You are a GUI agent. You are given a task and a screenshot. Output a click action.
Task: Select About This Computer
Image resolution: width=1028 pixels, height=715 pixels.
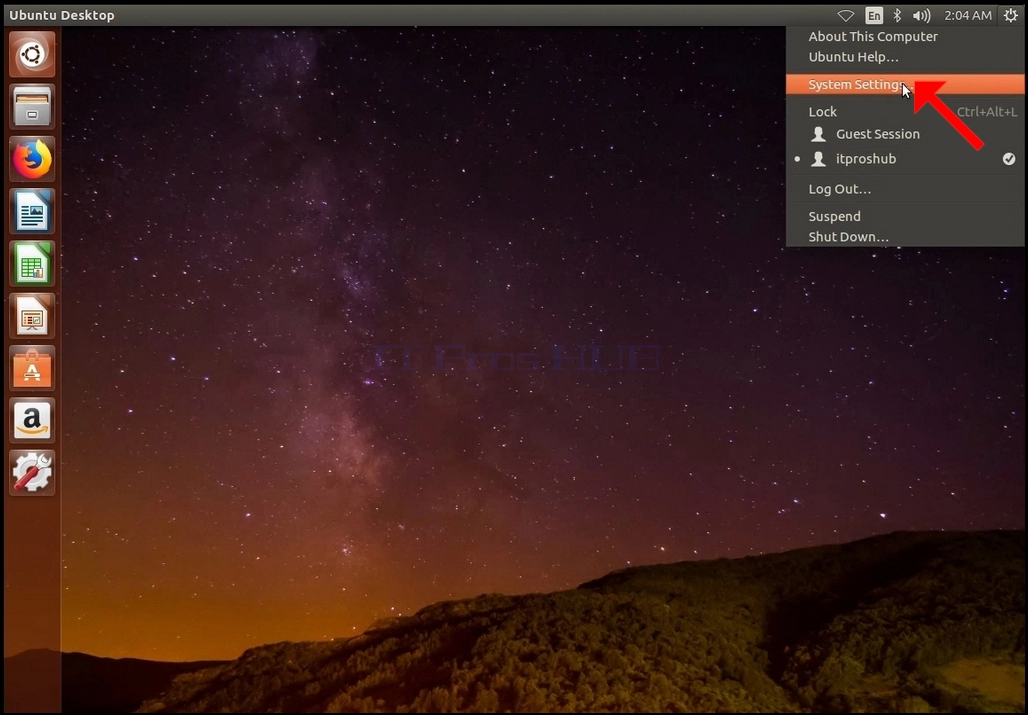pyautogui.click(x=905, y=37)
